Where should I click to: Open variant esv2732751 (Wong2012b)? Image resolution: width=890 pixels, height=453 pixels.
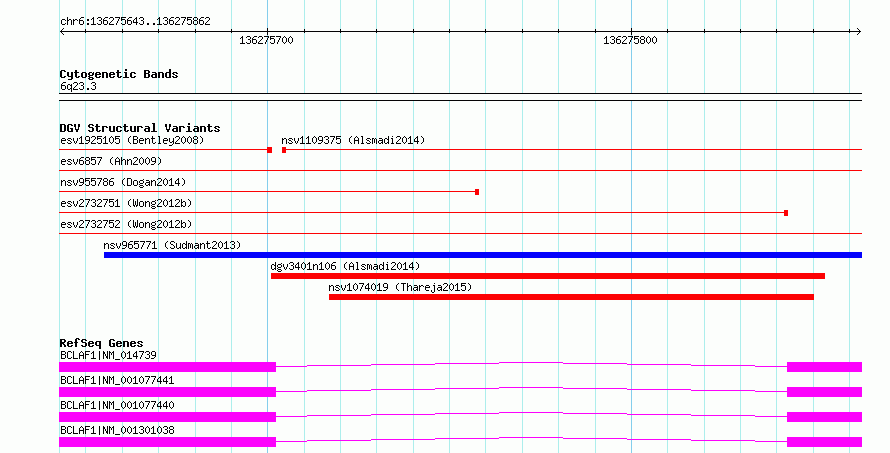126,203
